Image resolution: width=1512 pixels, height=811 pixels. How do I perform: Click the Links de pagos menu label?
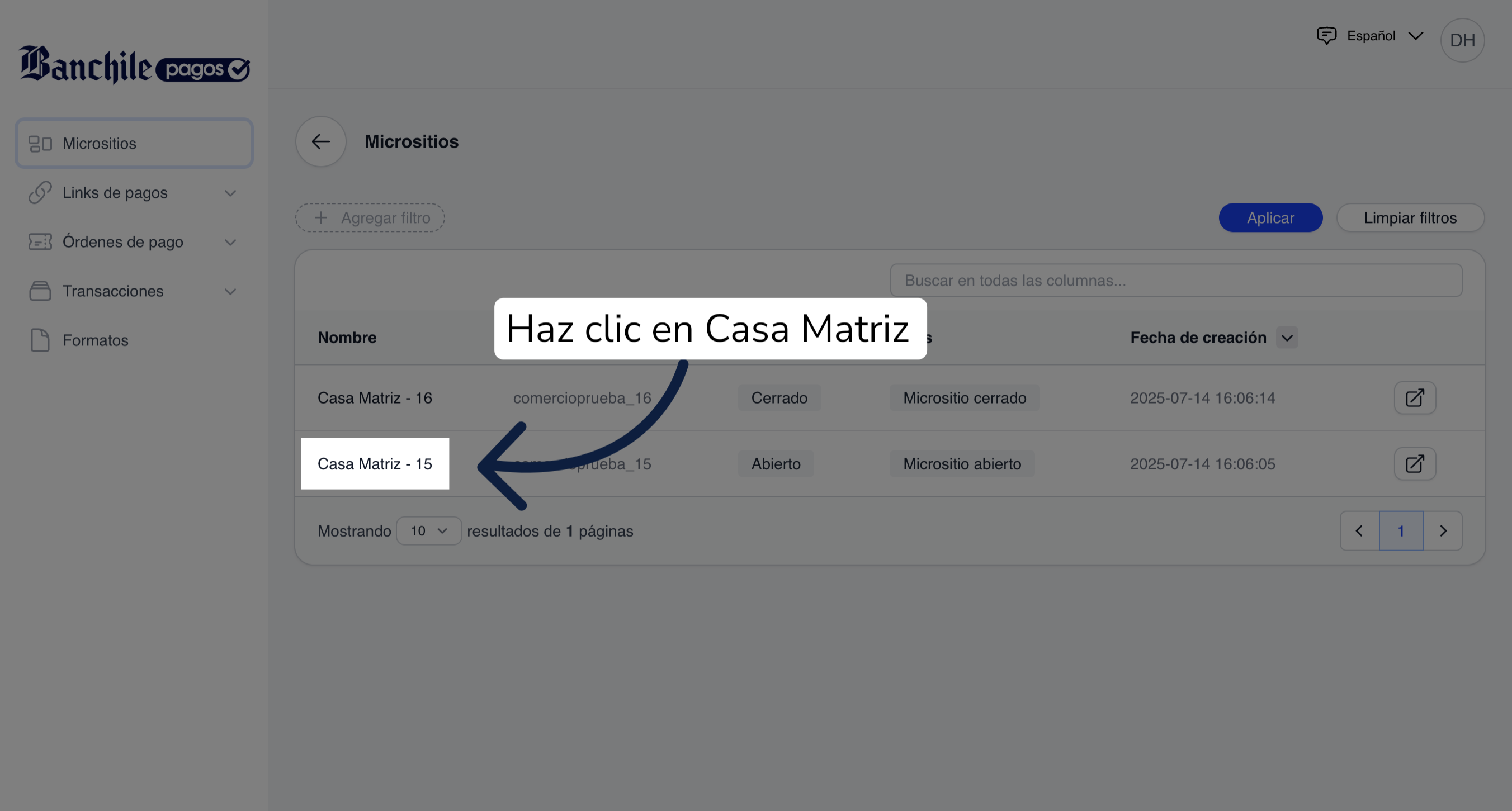(x=115, y=193)
